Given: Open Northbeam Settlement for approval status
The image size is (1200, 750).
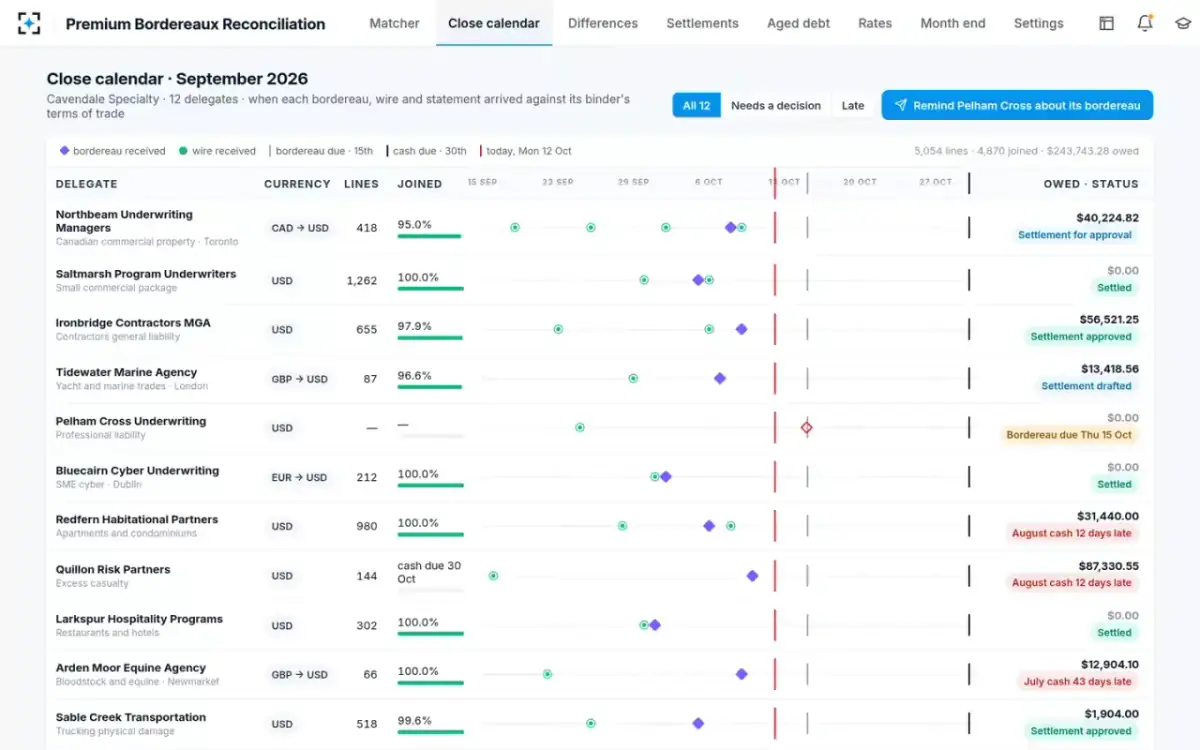Looking at the screenshot, I should (1075, 235).
